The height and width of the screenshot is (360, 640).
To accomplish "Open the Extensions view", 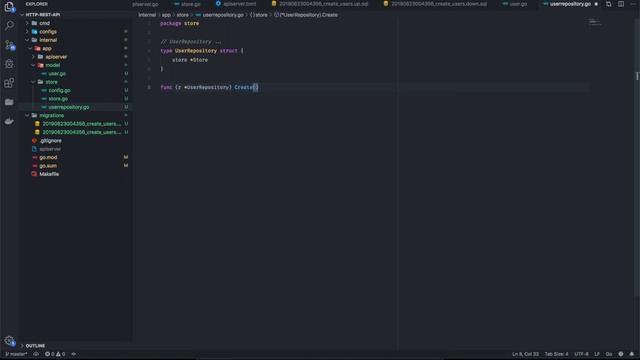I will pos(9,83).
